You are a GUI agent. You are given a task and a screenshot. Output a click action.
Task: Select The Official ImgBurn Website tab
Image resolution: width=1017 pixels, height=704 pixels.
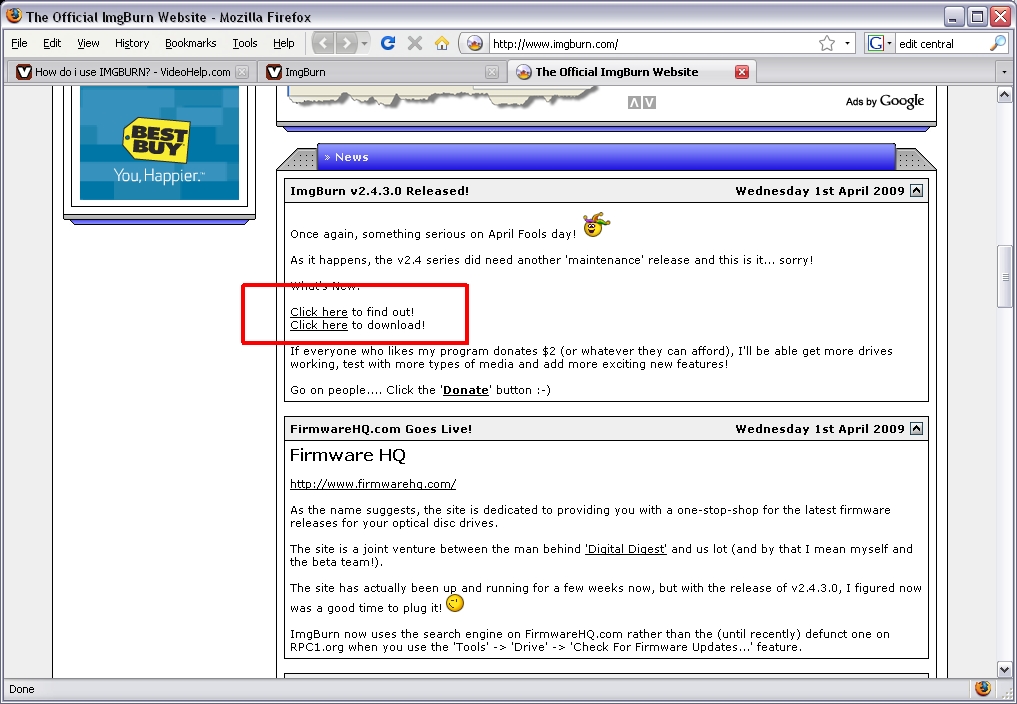click(x=616, y=72)
